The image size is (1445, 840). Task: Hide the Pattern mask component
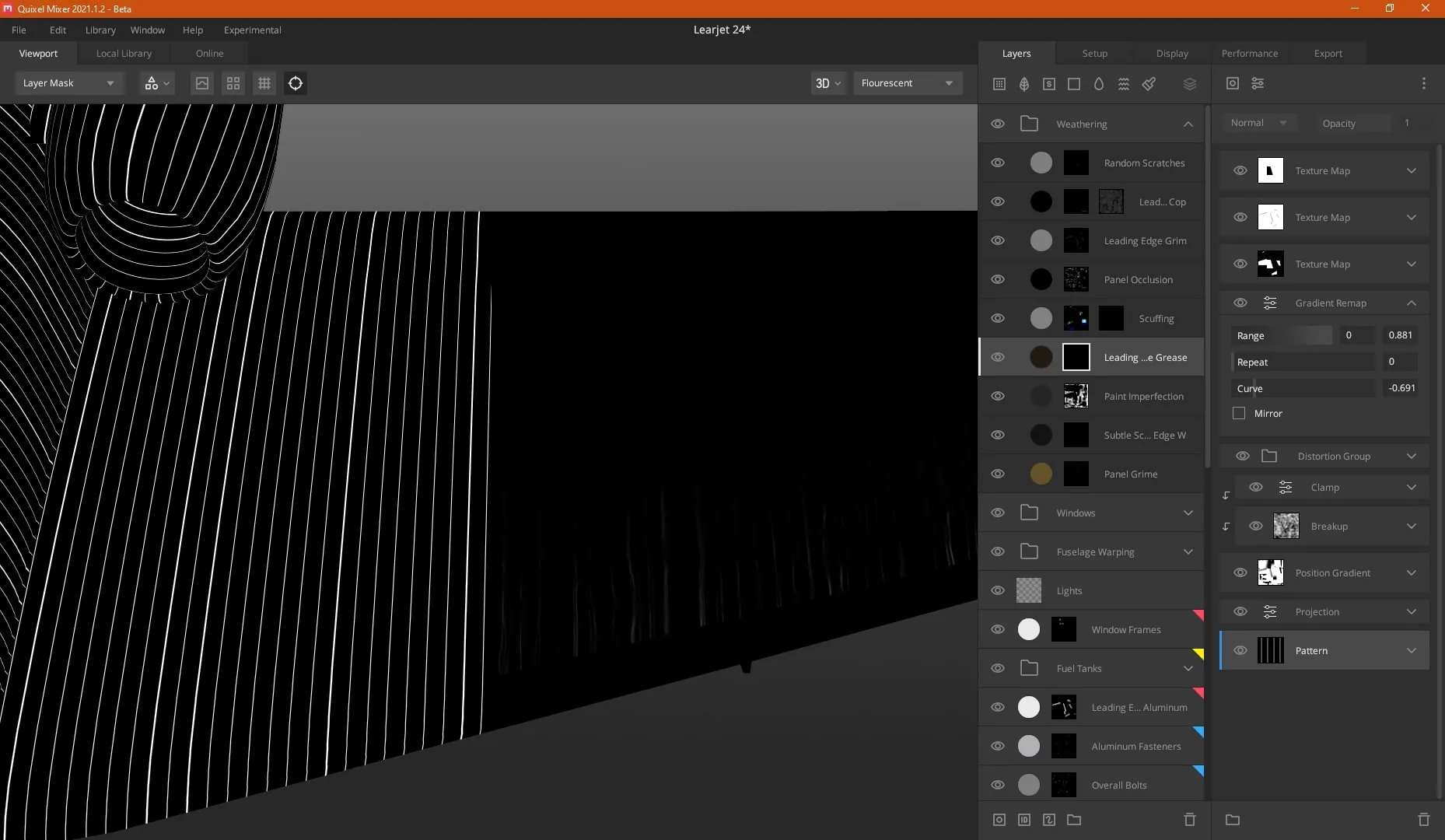[1240, 651]
